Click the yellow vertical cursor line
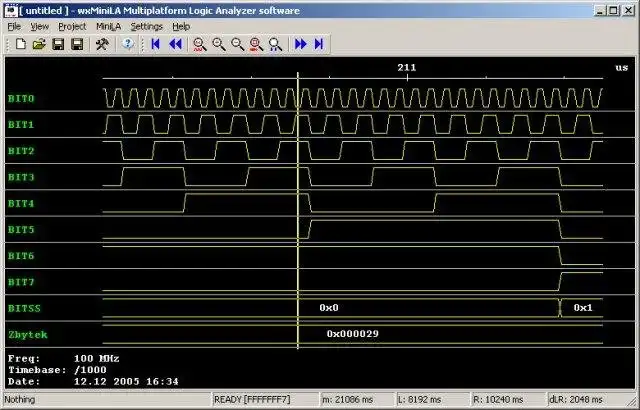640x410 pixels. [x=298, y=211]
